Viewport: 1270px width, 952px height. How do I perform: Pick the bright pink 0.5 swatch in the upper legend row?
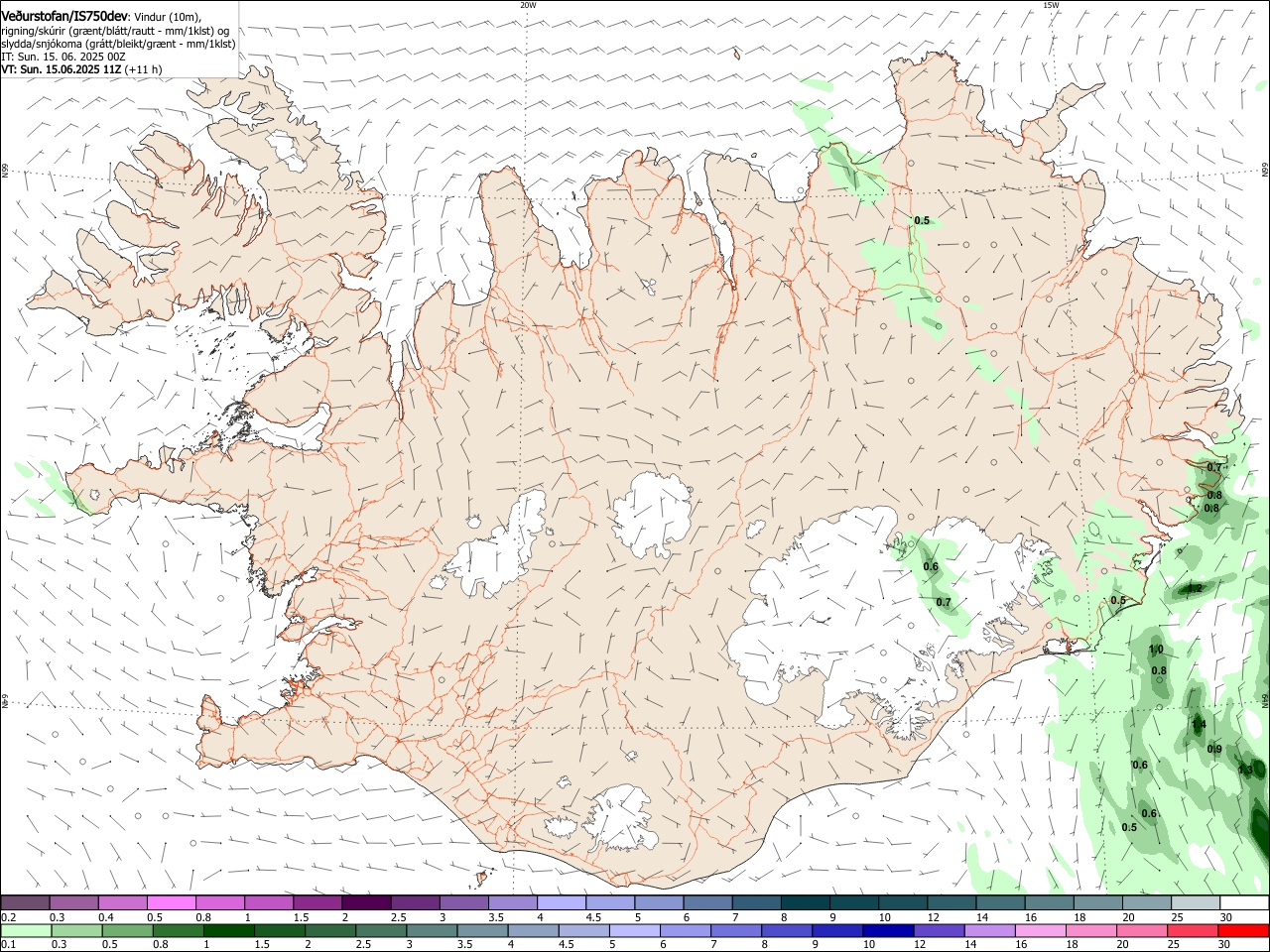pyautogui.click(x=171, y=903)
